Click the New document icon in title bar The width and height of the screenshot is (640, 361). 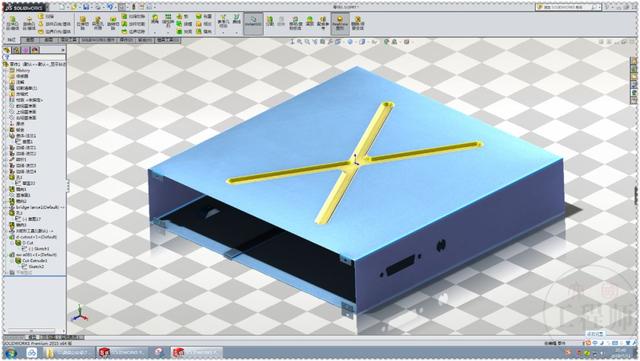62,7
